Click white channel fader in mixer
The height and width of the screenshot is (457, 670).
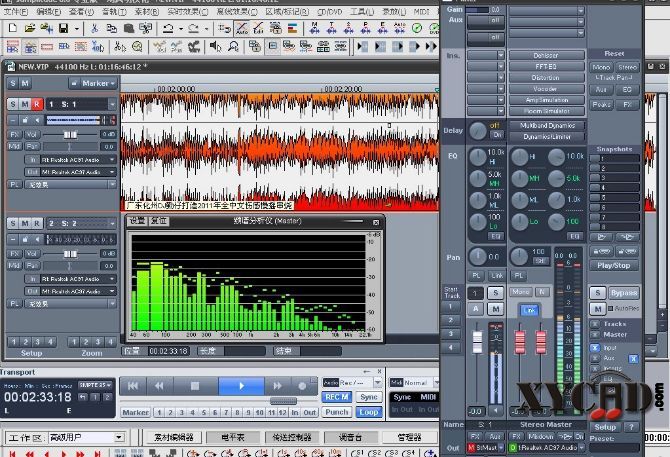tap(477, 342)
